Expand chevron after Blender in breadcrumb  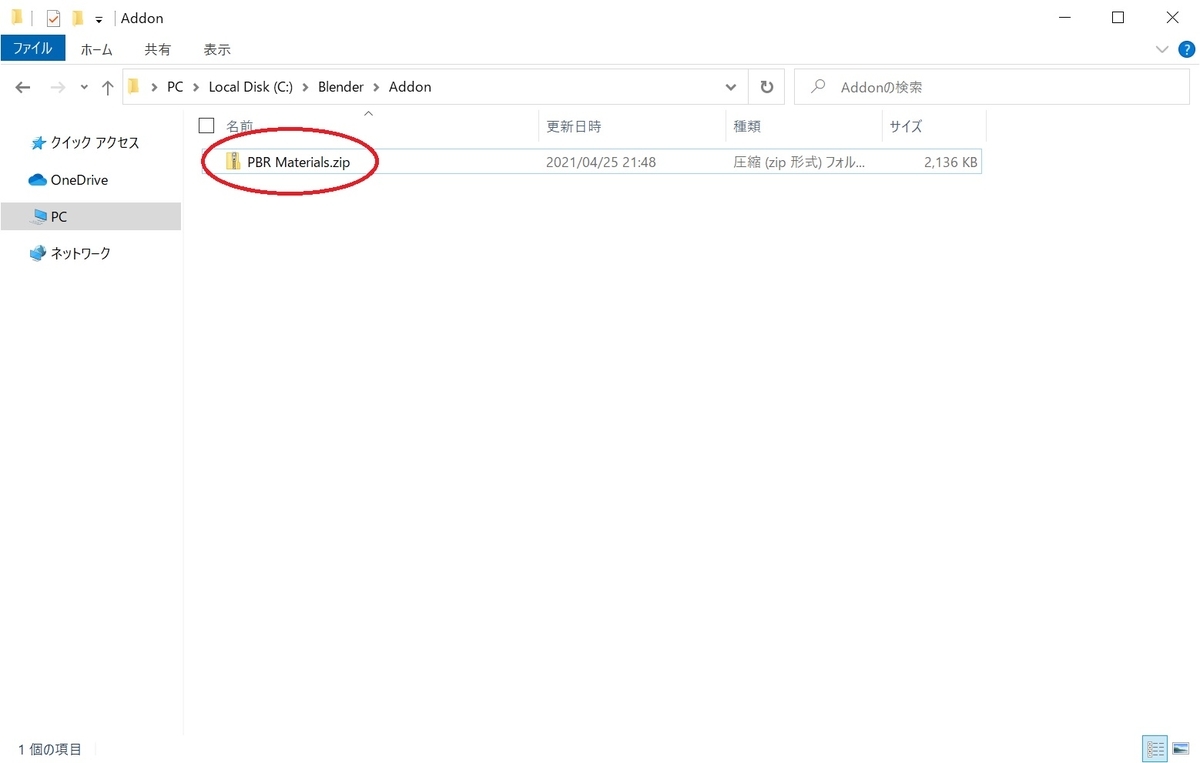pos(376,87)
